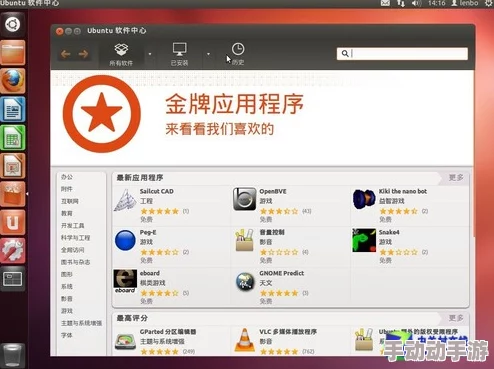Viewport: 494px width, 369px height.
Task: Go forward with the right arrow
Action: pyautogui.click(x=83, y=54)
